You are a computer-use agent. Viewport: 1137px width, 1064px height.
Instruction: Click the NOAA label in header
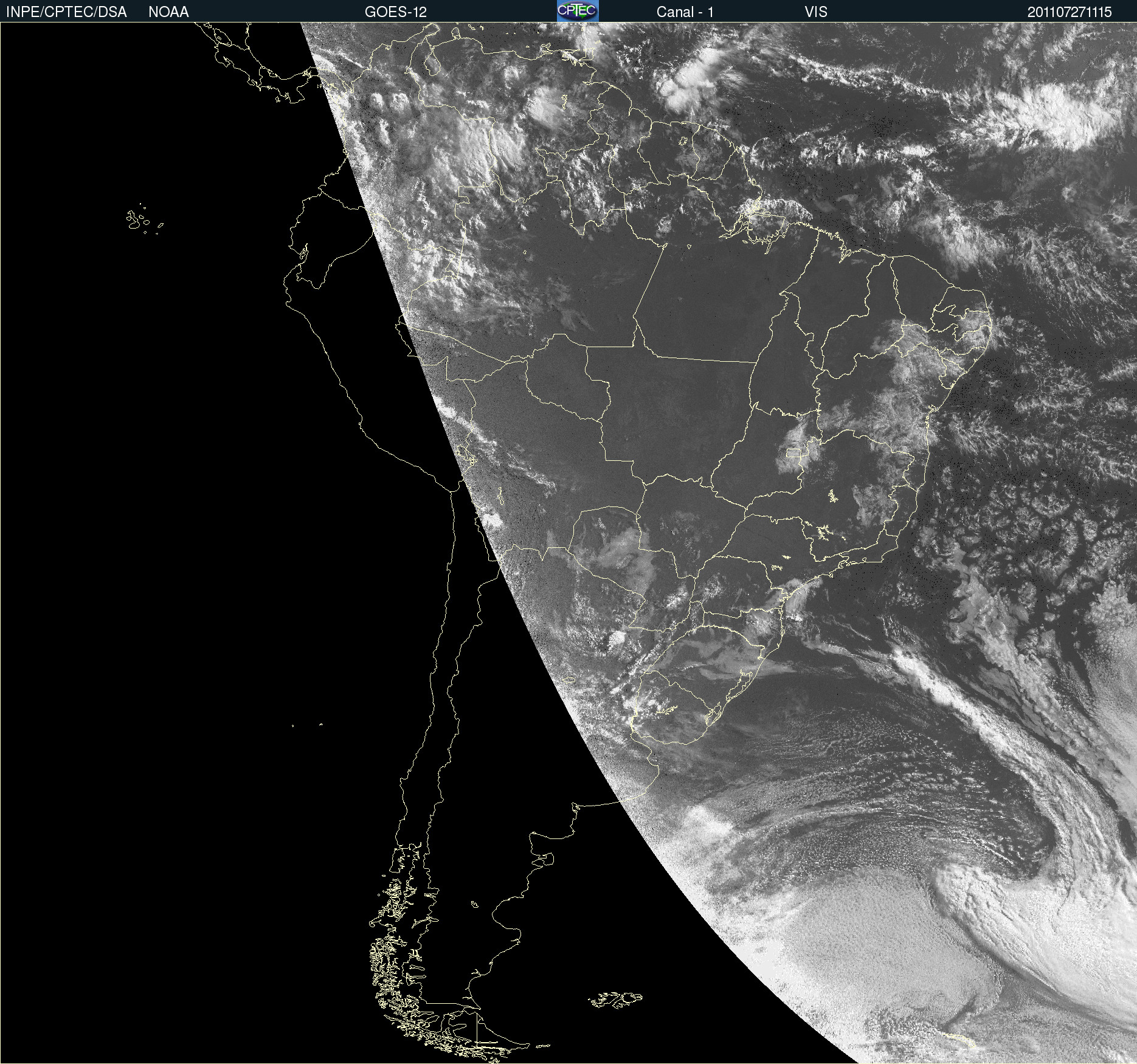[x=168, y=12]
